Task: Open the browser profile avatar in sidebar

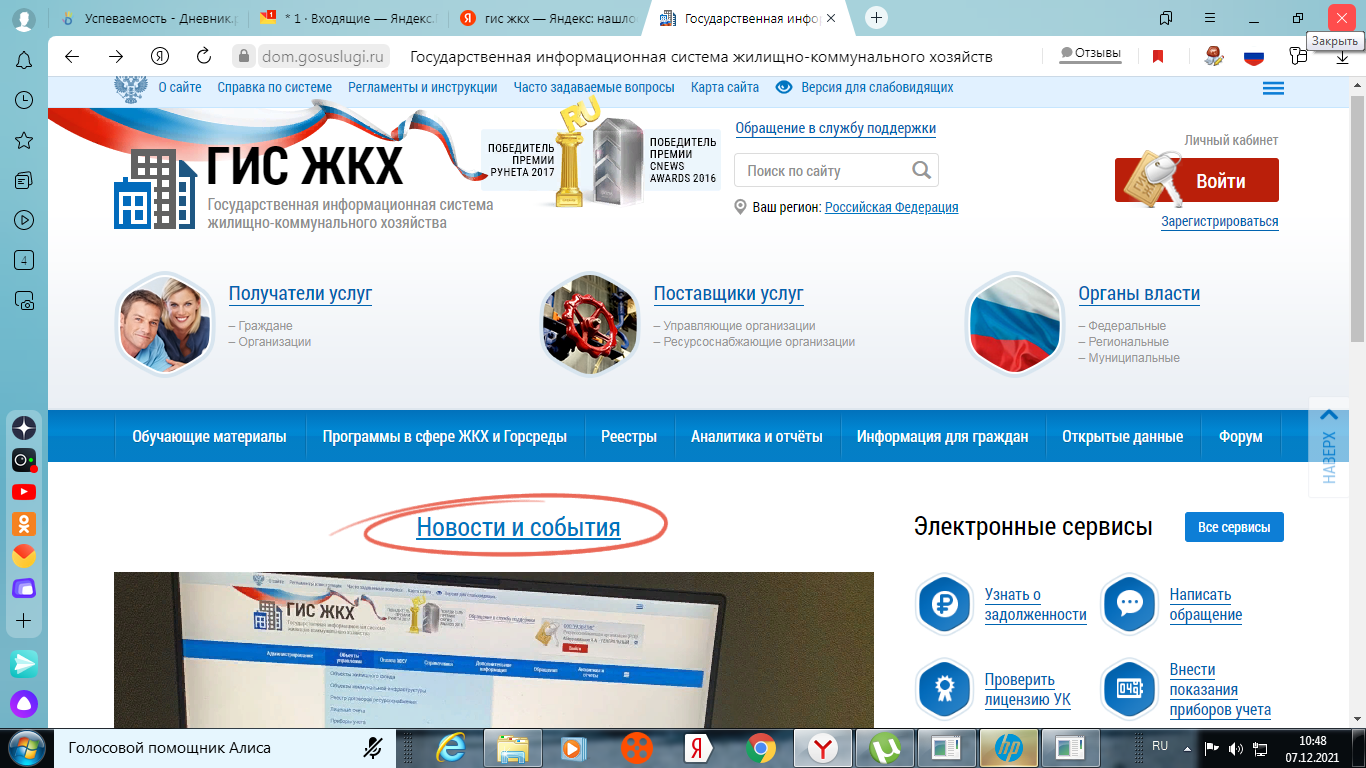Action: (24, 20)
